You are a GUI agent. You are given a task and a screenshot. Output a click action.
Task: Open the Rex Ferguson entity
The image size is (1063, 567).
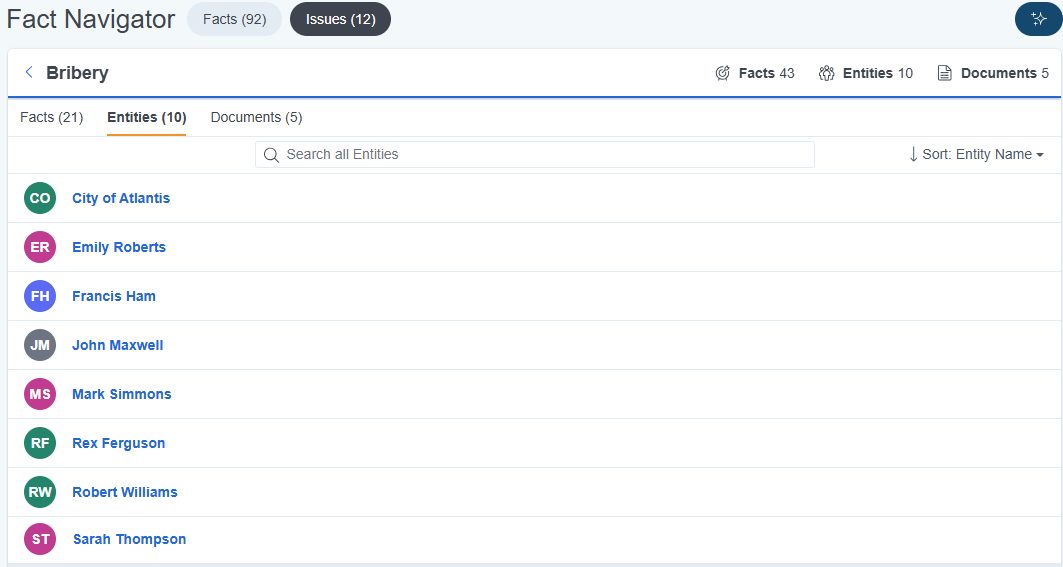119,443
